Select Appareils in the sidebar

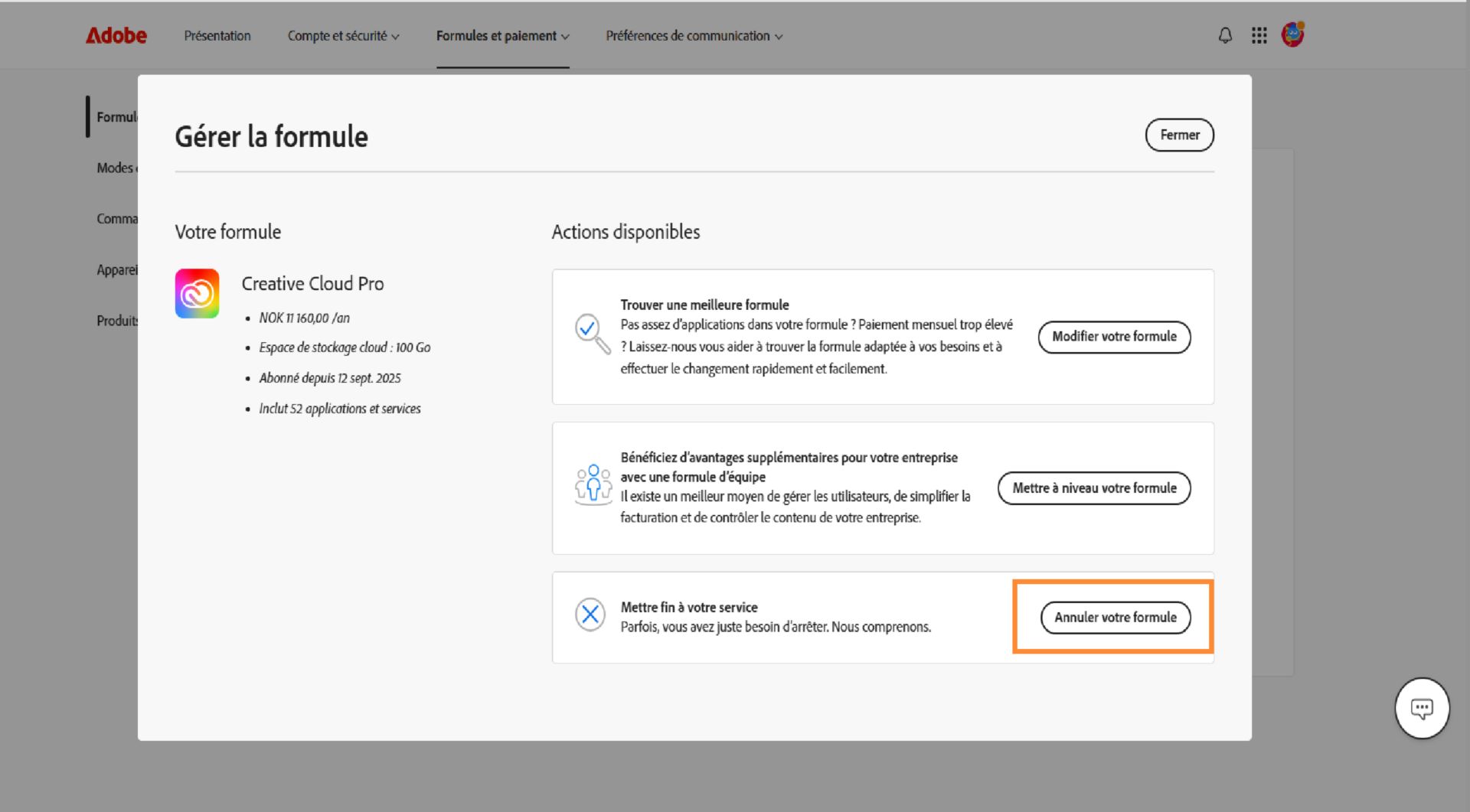[116, 269]
